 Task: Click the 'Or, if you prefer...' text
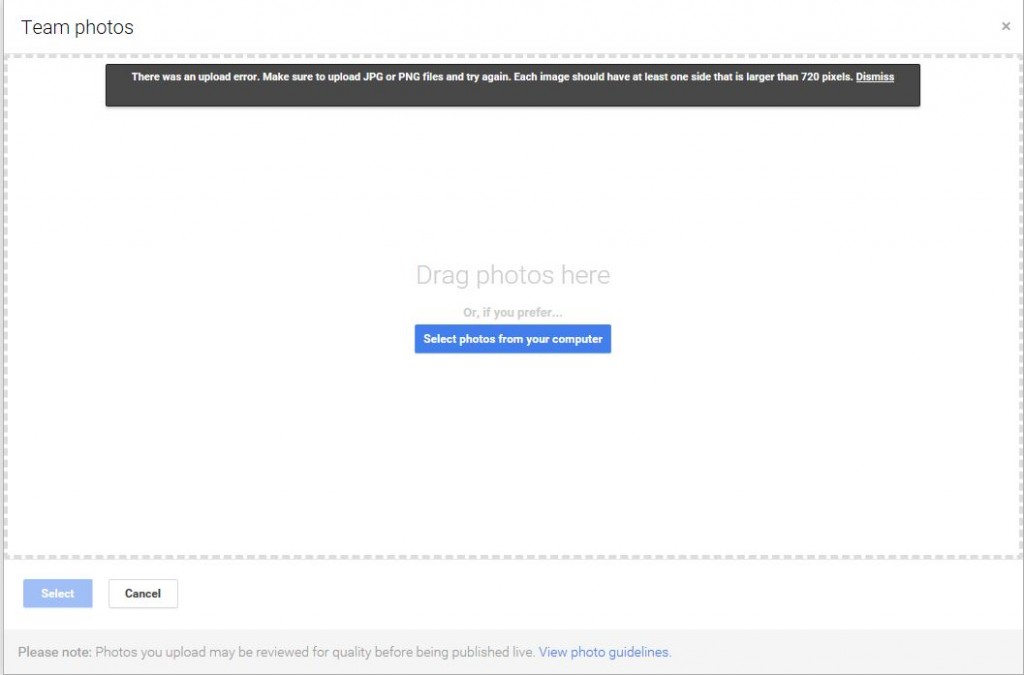pos(513,313)
